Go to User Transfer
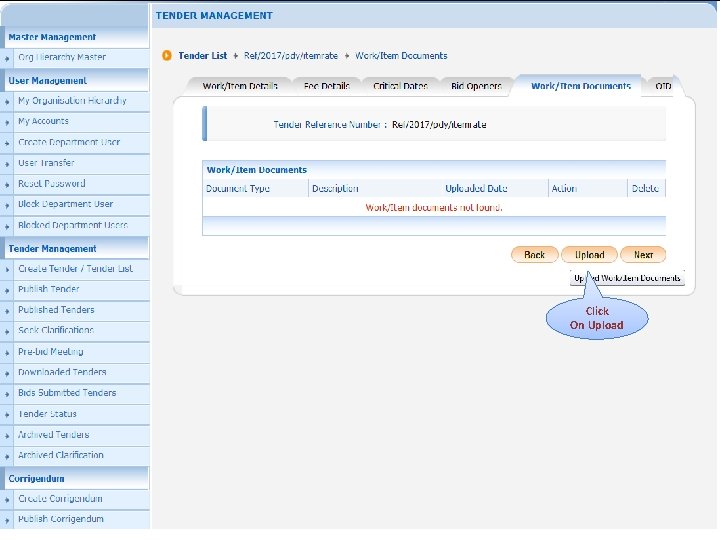The image size is (720, 540). tap(46, 163)
